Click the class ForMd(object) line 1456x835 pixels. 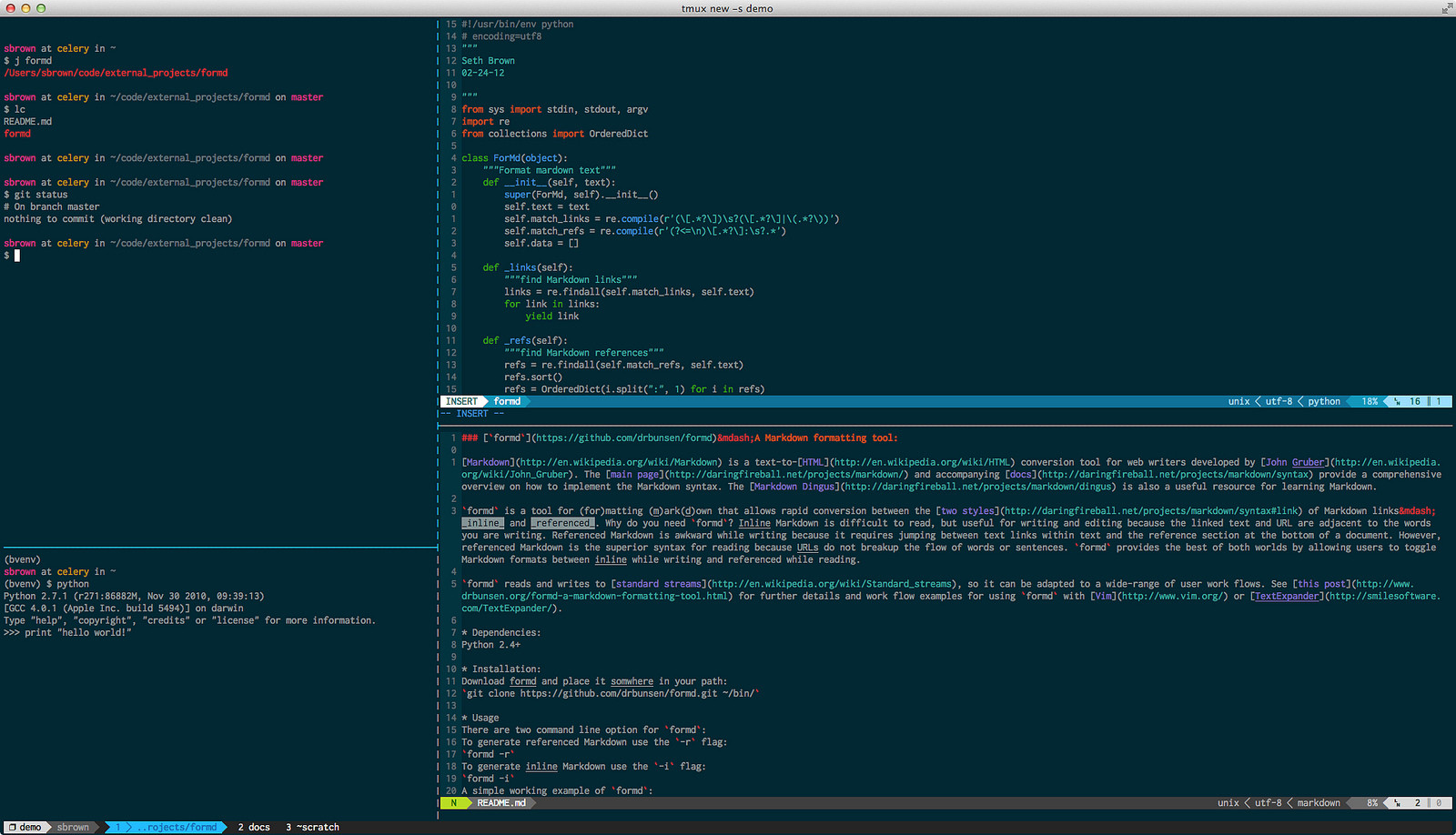click(514, 158)
